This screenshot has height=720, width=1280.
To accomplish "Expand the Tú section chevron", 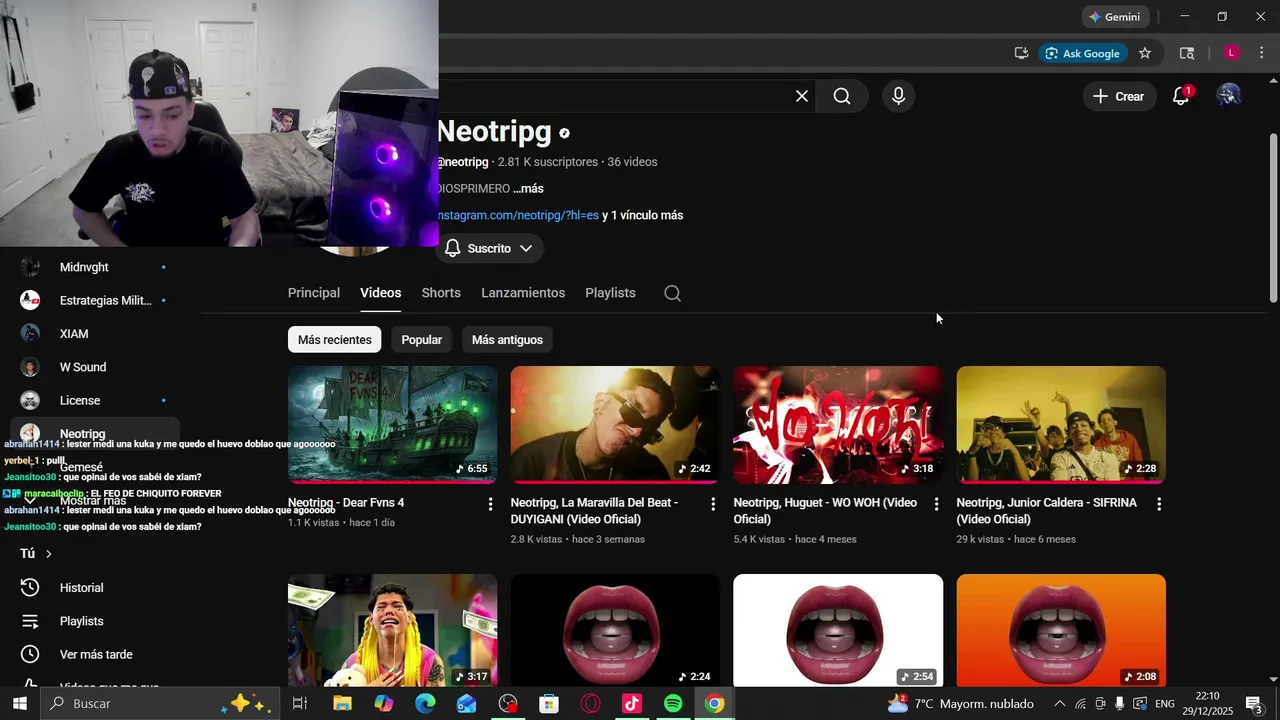I will (x=48, y=553).
